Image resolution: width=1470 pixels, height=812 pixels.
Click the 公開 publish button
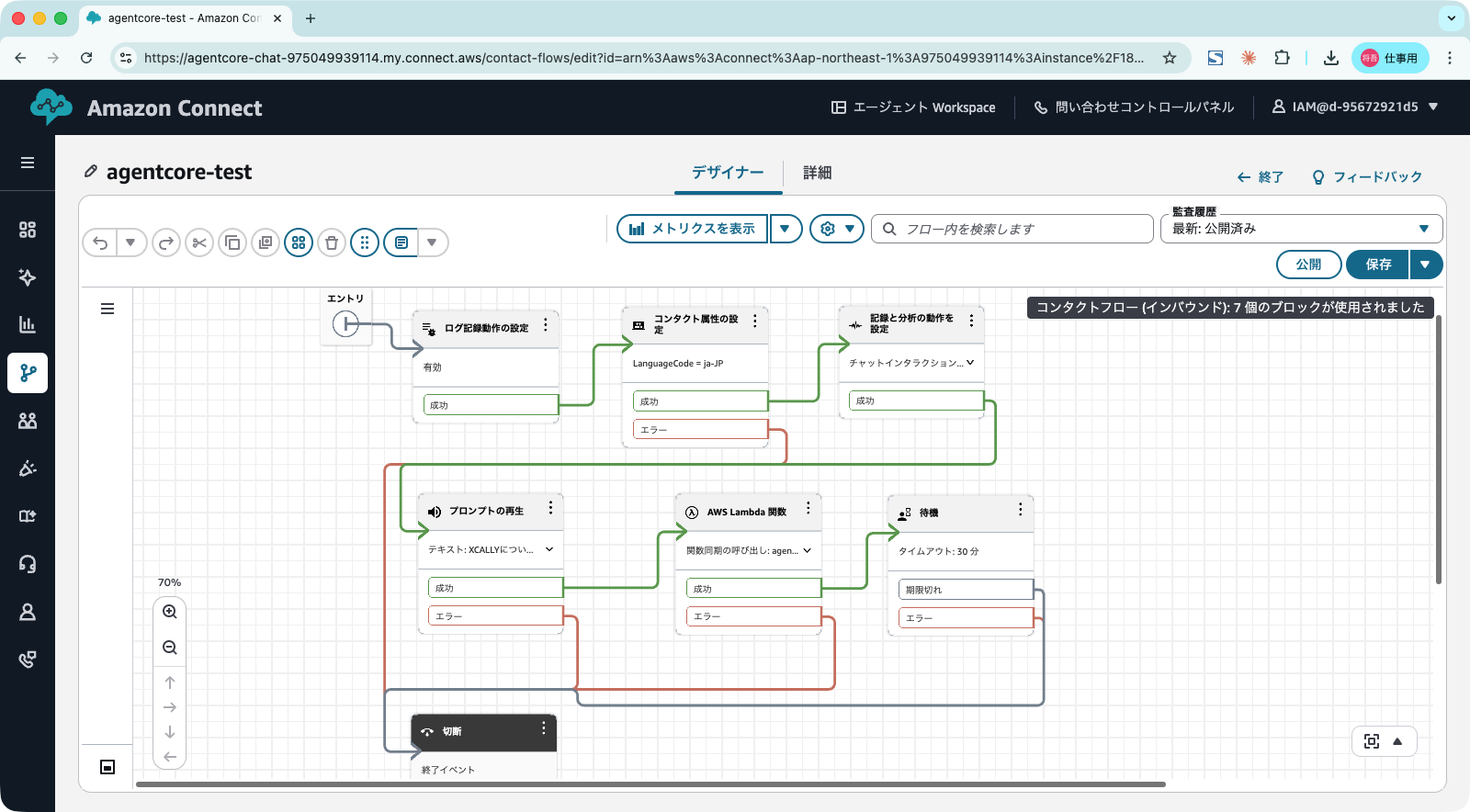[x=1308, y=265]
